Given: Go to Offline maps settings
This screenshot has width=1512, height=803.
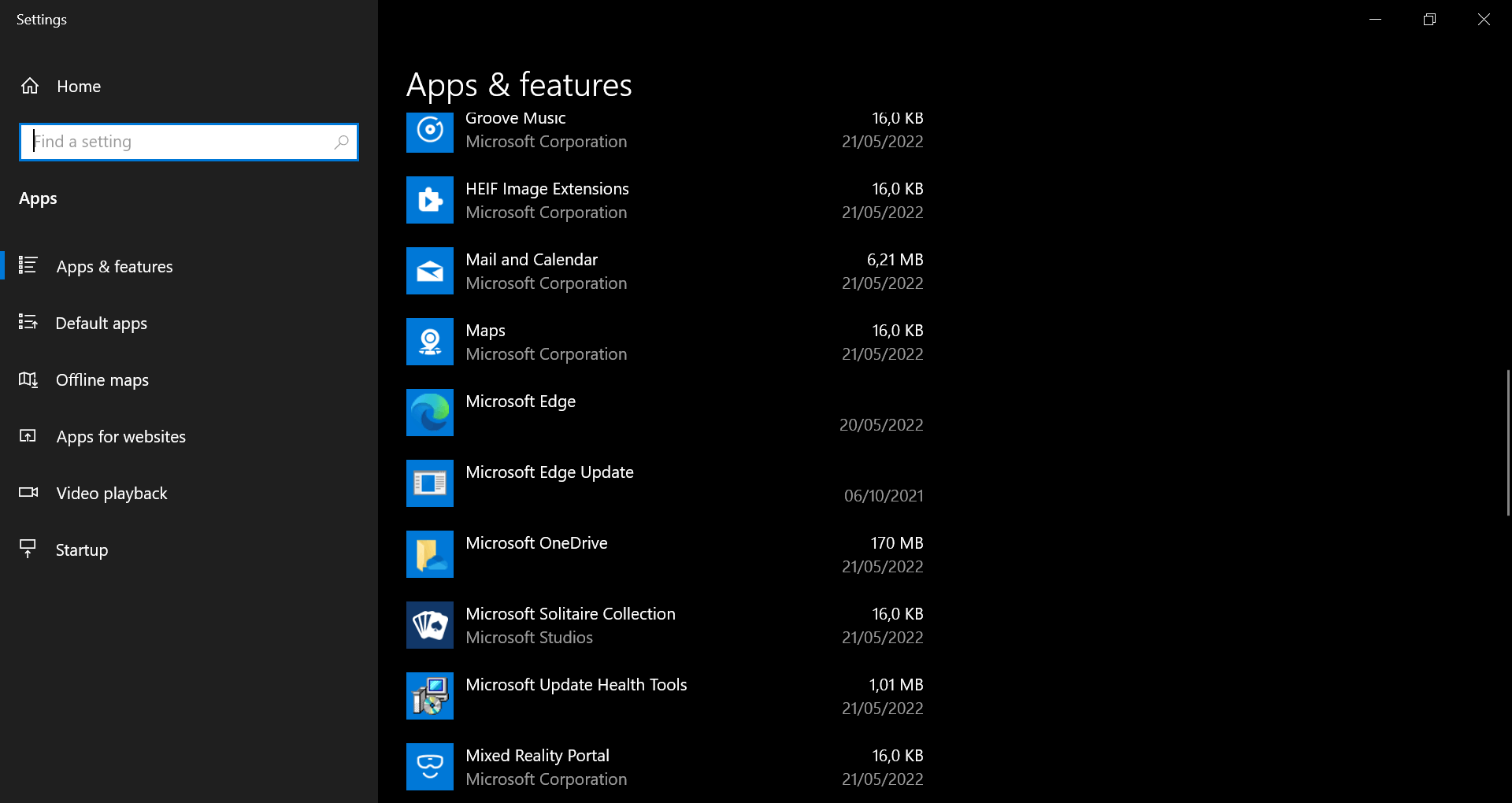Looking at the screenshot, I should click(189, 379).
